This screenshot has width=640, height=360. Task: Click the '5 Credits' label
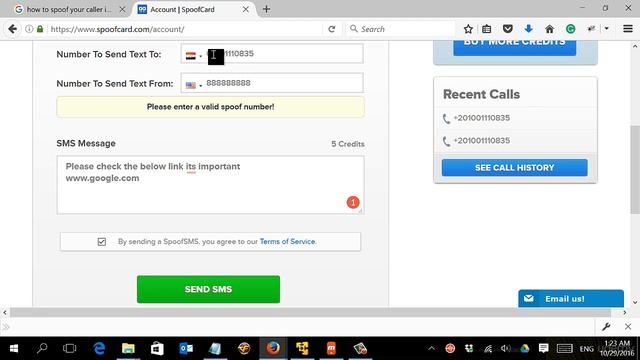[x=348, y=144]
